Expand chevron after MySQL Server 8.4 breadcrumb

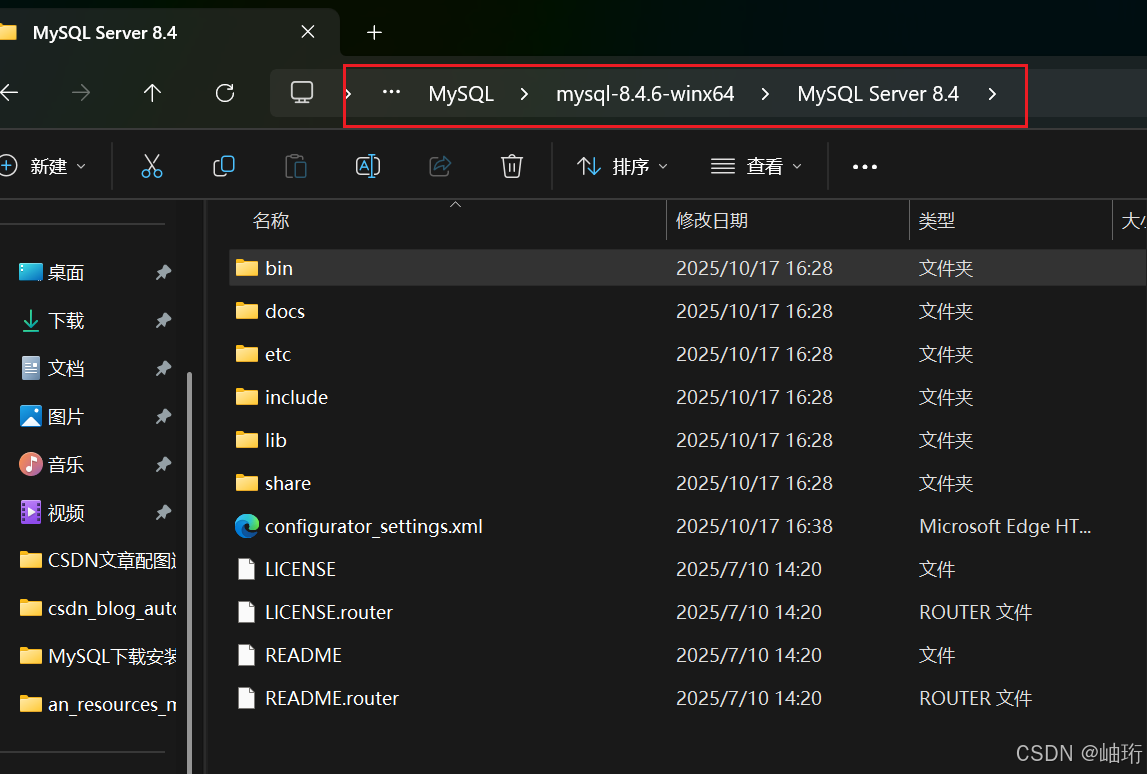coord(992,94)
